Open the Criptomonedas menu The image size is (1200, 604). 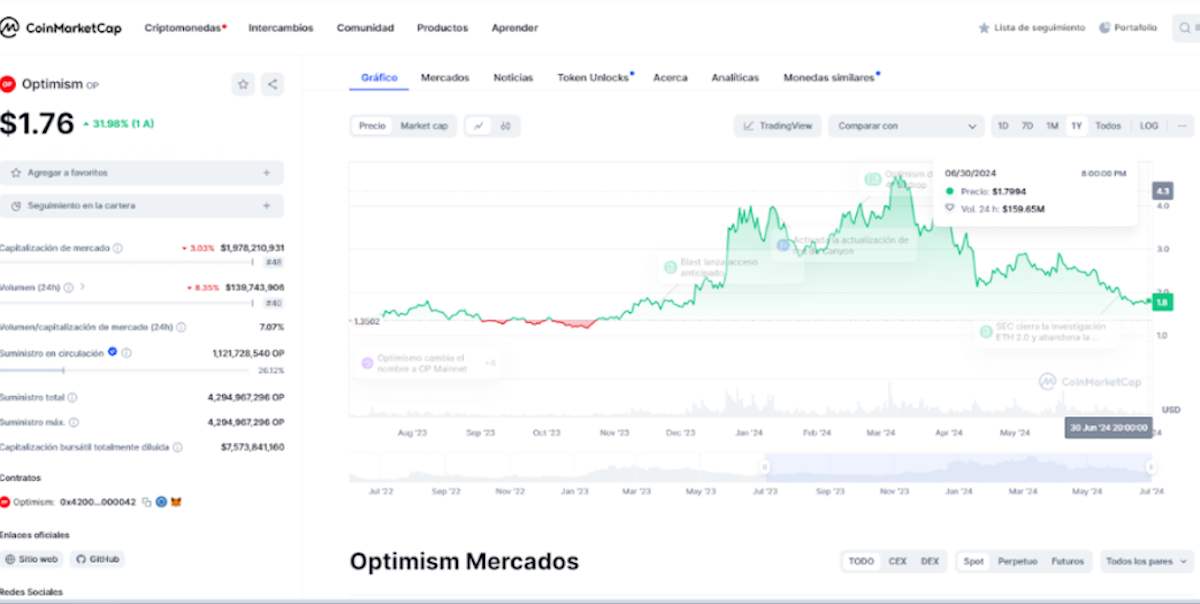(x=182, y=28)
